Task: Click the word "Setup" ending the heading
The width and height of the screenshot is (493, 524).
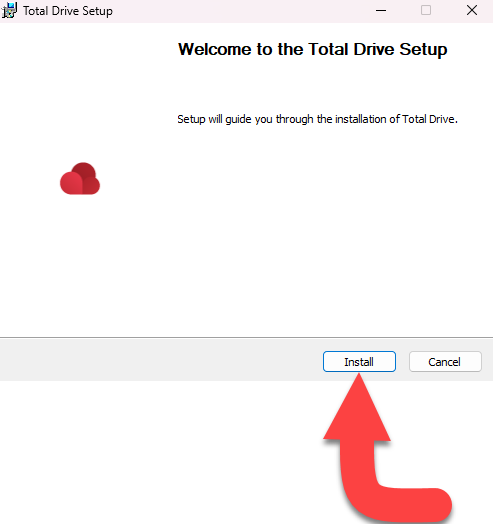Action: coord(423,50)
